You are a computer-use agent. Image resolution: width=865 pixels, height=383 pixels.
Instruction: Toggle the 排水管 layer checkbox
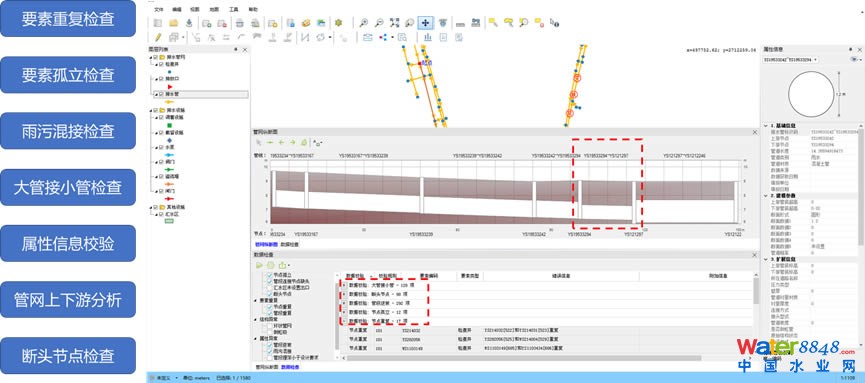tap(162, 94)
